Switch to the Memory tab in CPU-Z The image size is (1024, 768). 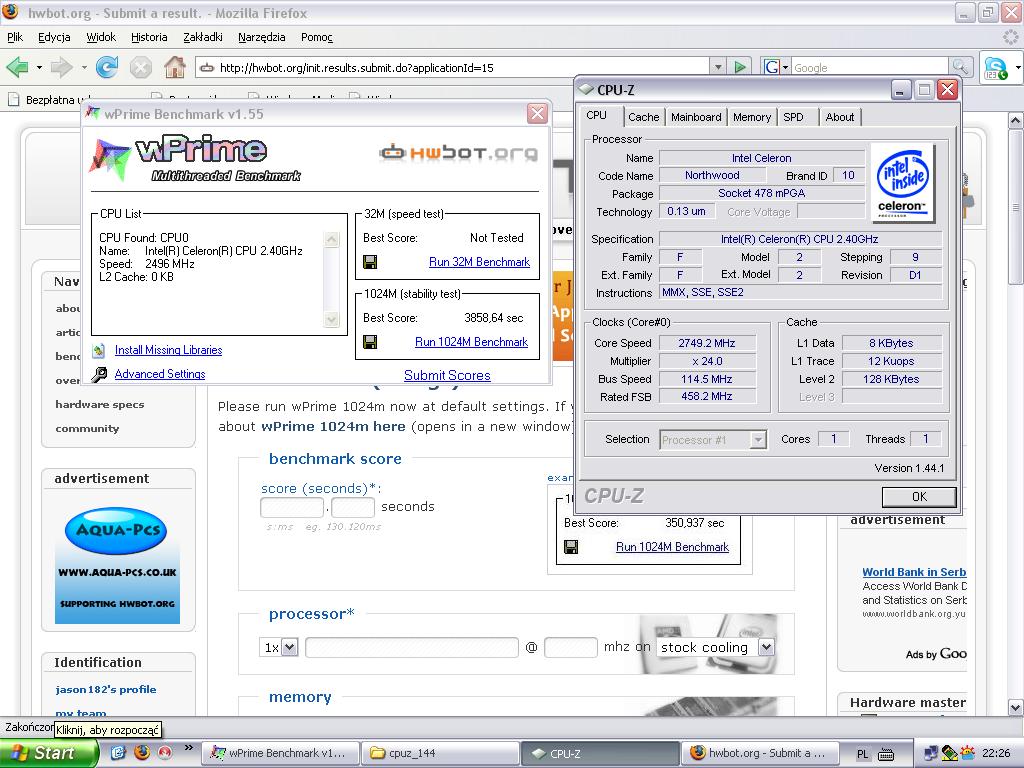tap(752, 118)
